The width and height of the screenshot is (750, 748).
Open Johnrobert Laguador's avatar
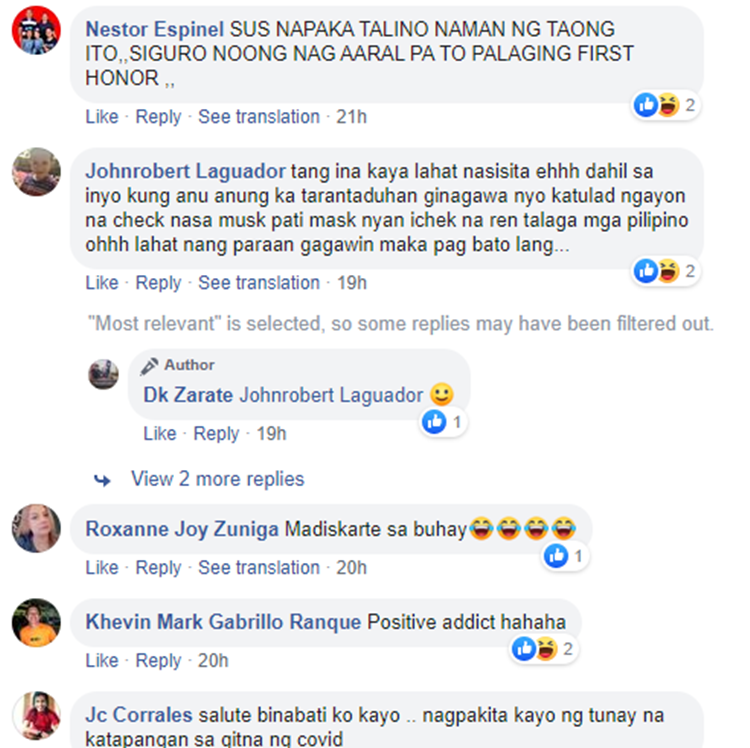pos(36,172)
